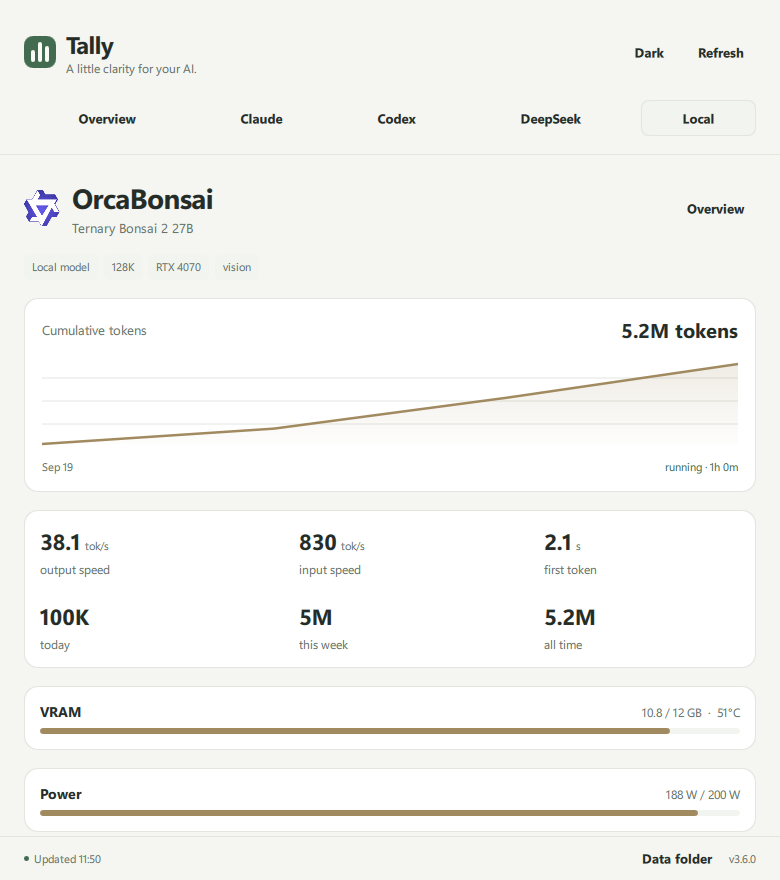Screen dimensions: 780x880
Task: Switch to the Claude tab
Action: pyautogui.click(x=261, y=119)
